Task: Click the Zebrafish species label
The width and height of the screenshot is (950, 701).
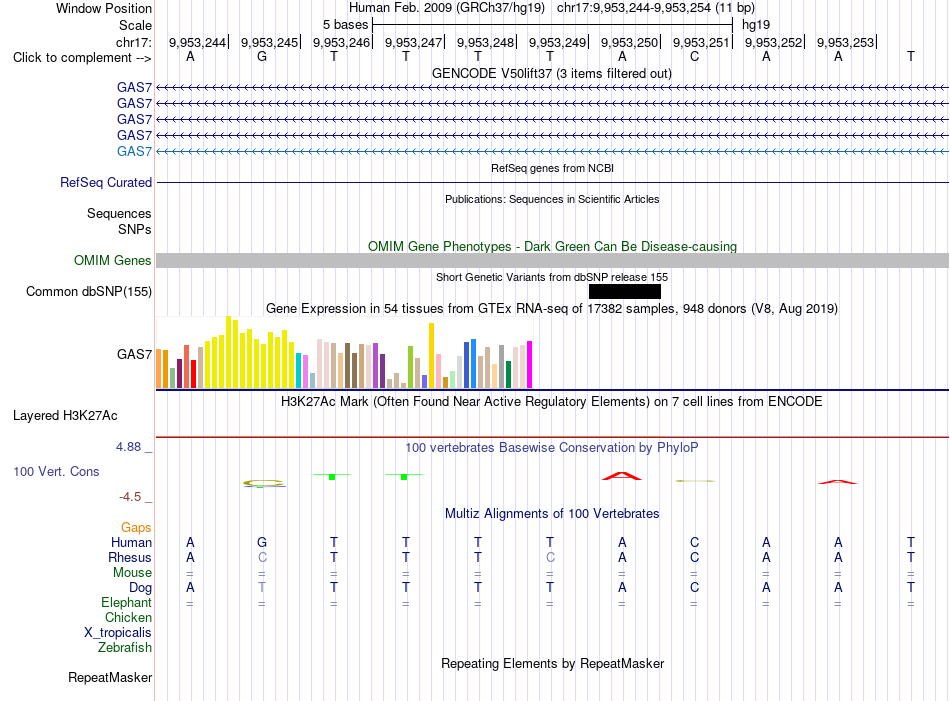Action: click(125, 647)
